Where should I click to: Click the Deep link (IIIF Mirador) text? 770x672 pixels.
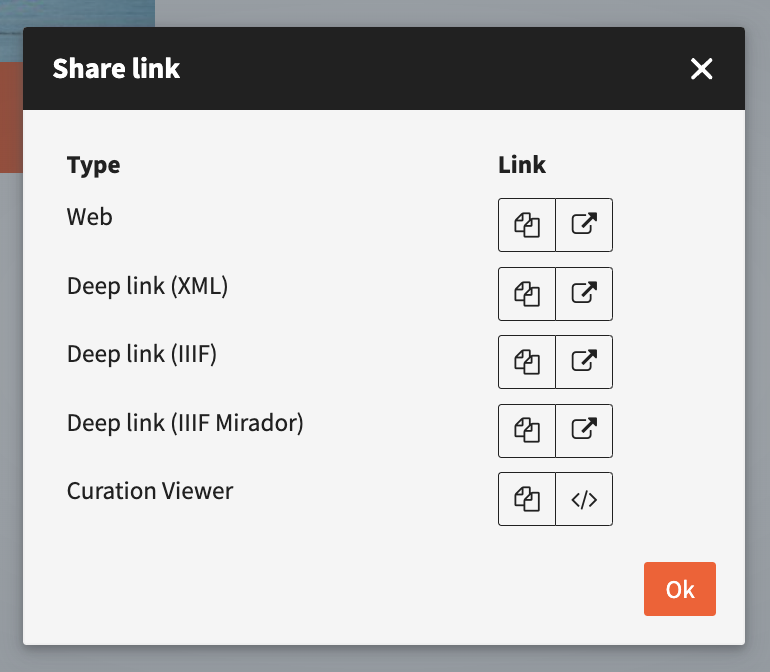[x=185, y=423]
